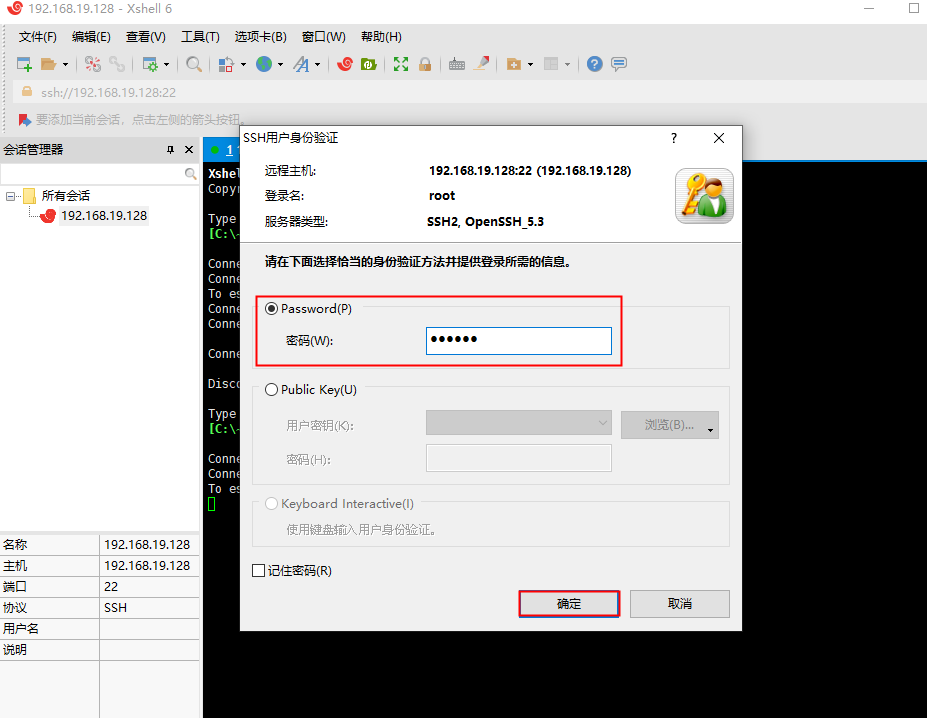Collapse the 所有会话 tree node
The image size is (927, 718).
point(10,196)
